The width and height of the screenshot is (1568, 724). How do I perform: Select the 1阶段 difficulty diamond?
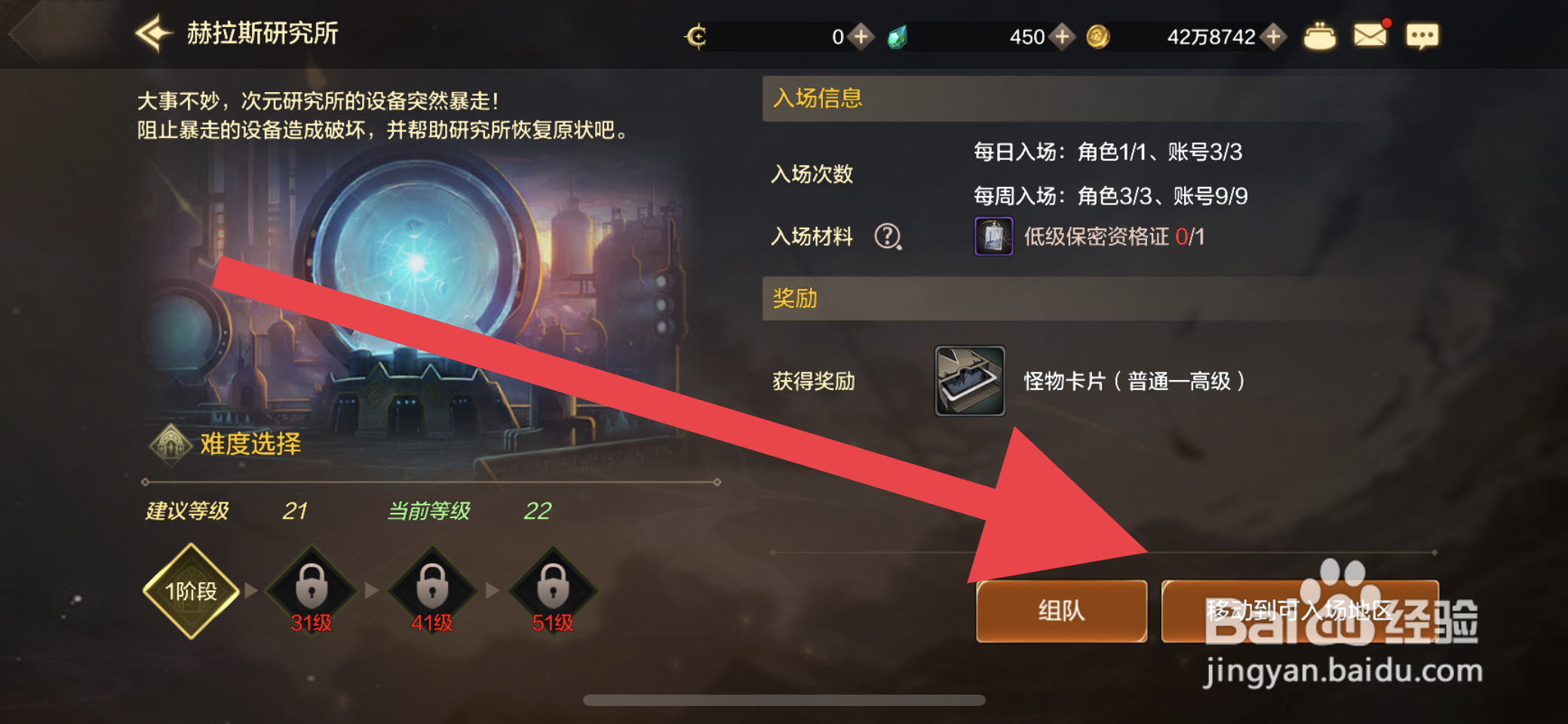point(192,591)
